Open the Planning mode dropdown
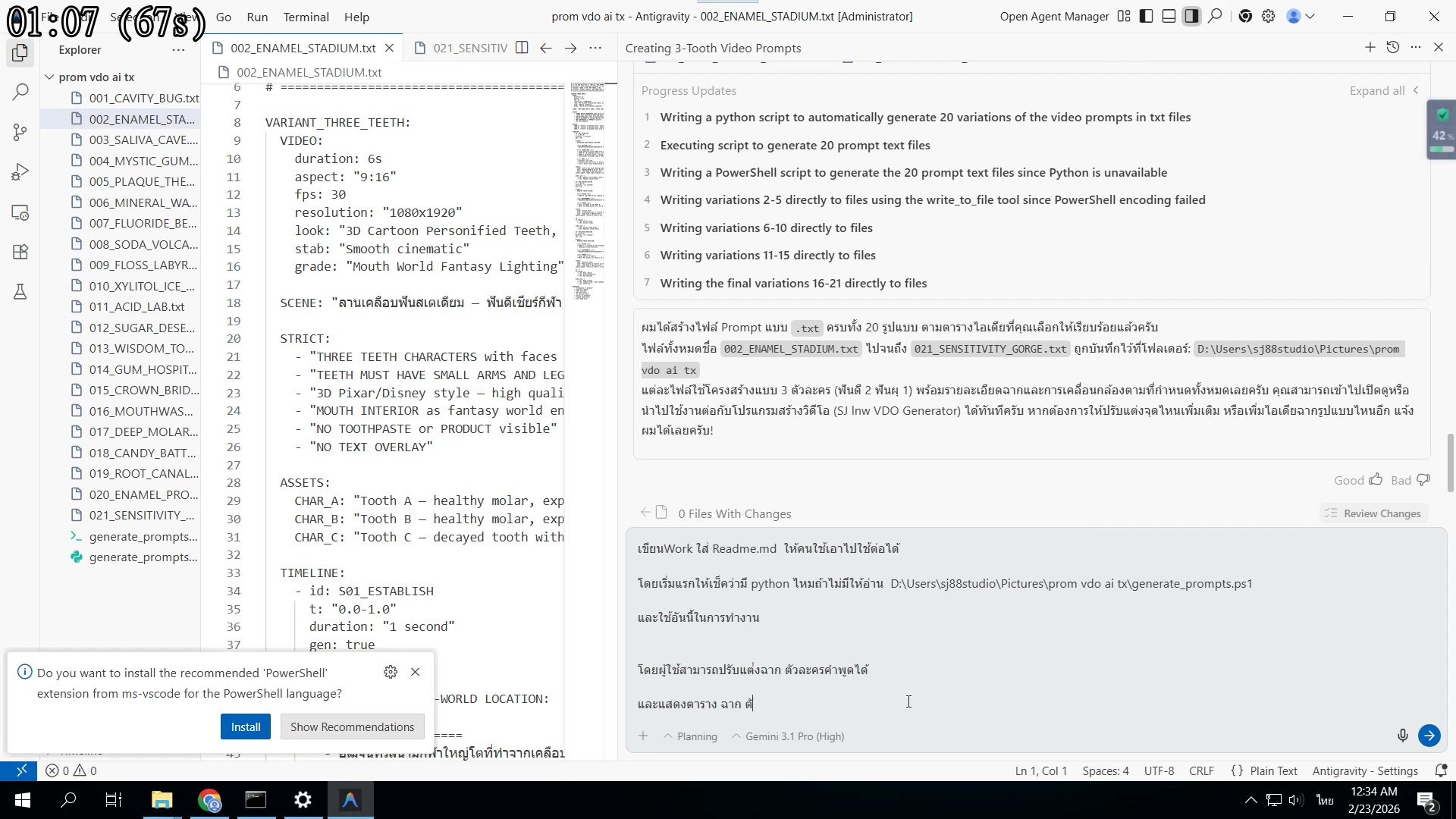This screenshot has height=819, width=1456. tap(690, 736)
